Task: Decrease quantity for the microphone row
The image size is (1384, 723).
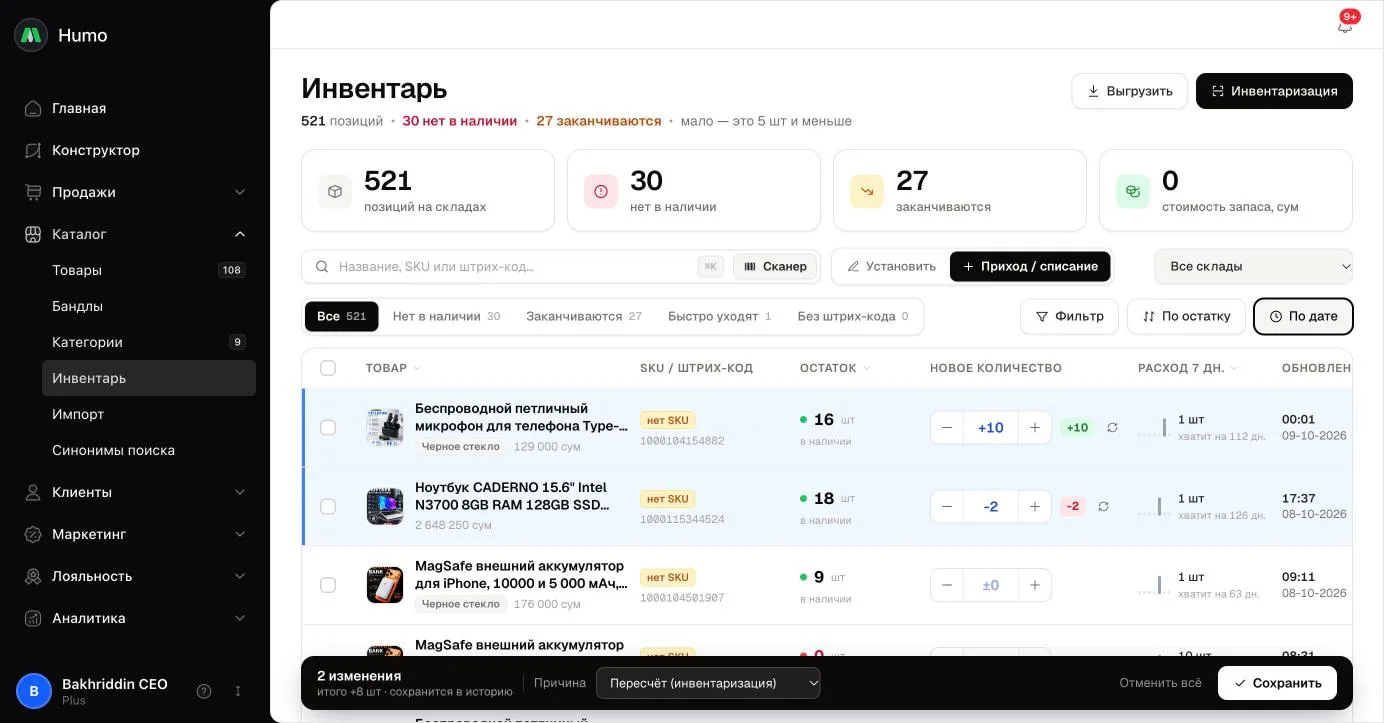Action: click(947, 428)
